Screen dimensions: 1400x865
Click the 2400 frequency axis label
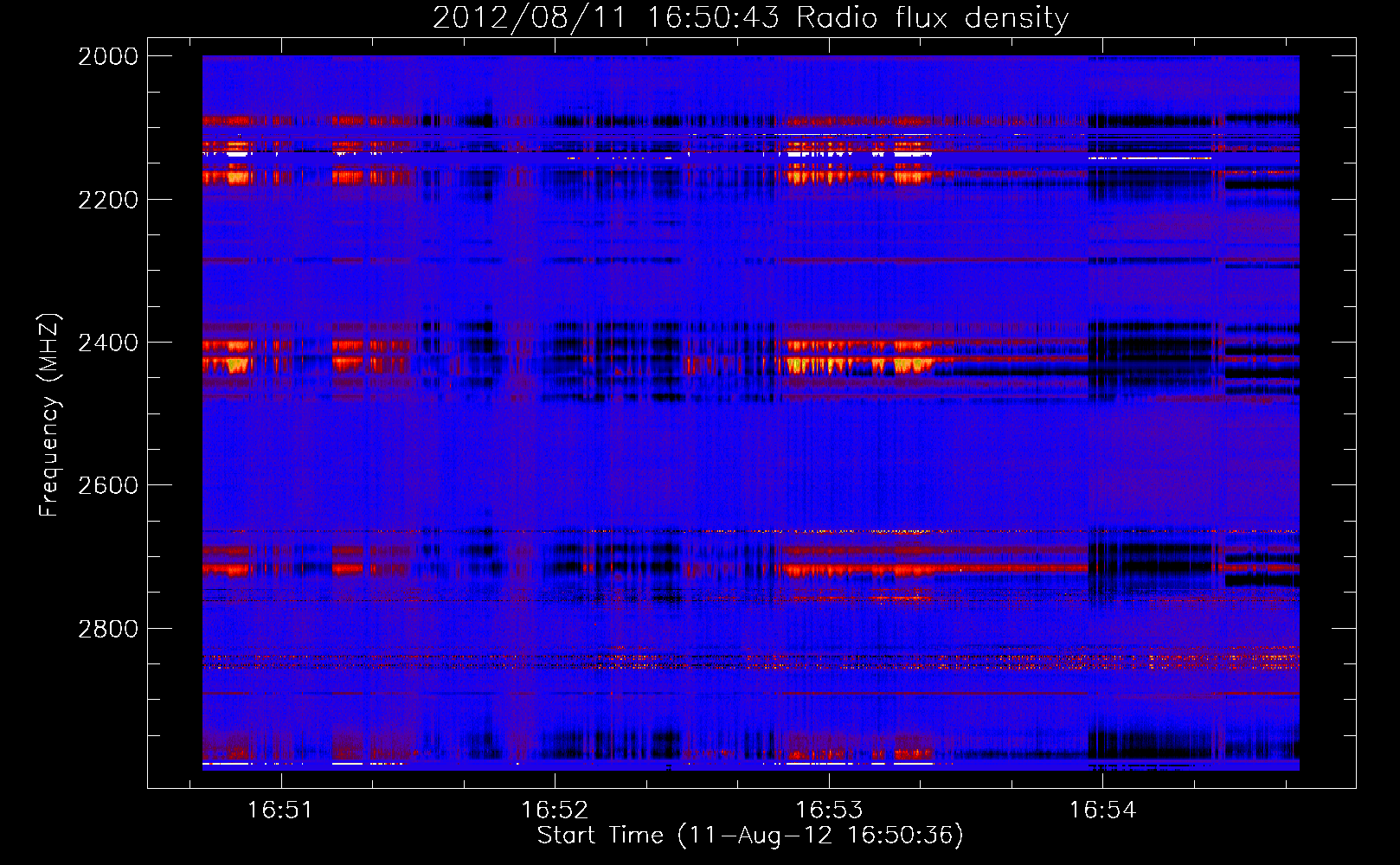click(x=108, y=343)
